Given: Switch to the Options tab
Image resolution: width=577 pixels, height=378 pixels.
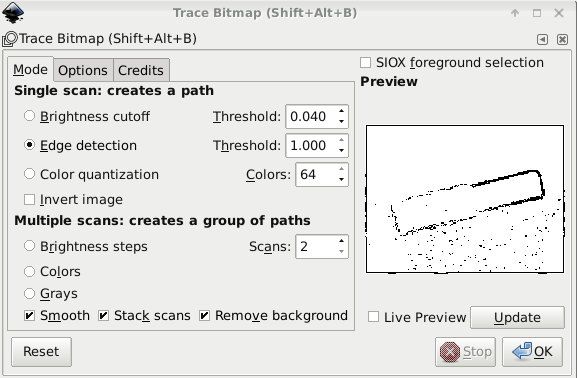Looking at the screenshot, I should tap(83, 70).
